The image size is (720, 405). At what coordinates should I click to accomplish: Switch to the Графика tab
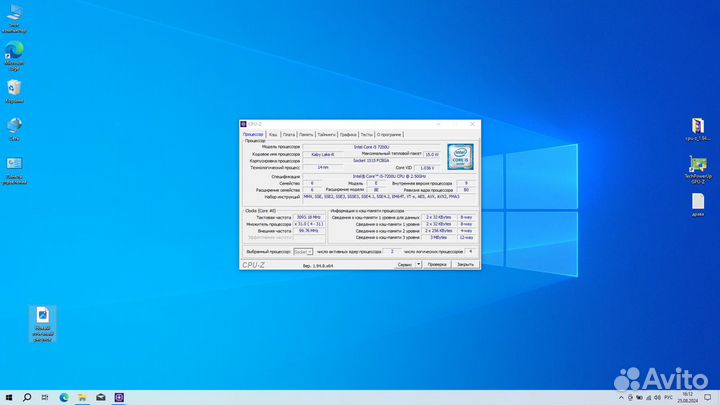[348, 135]
